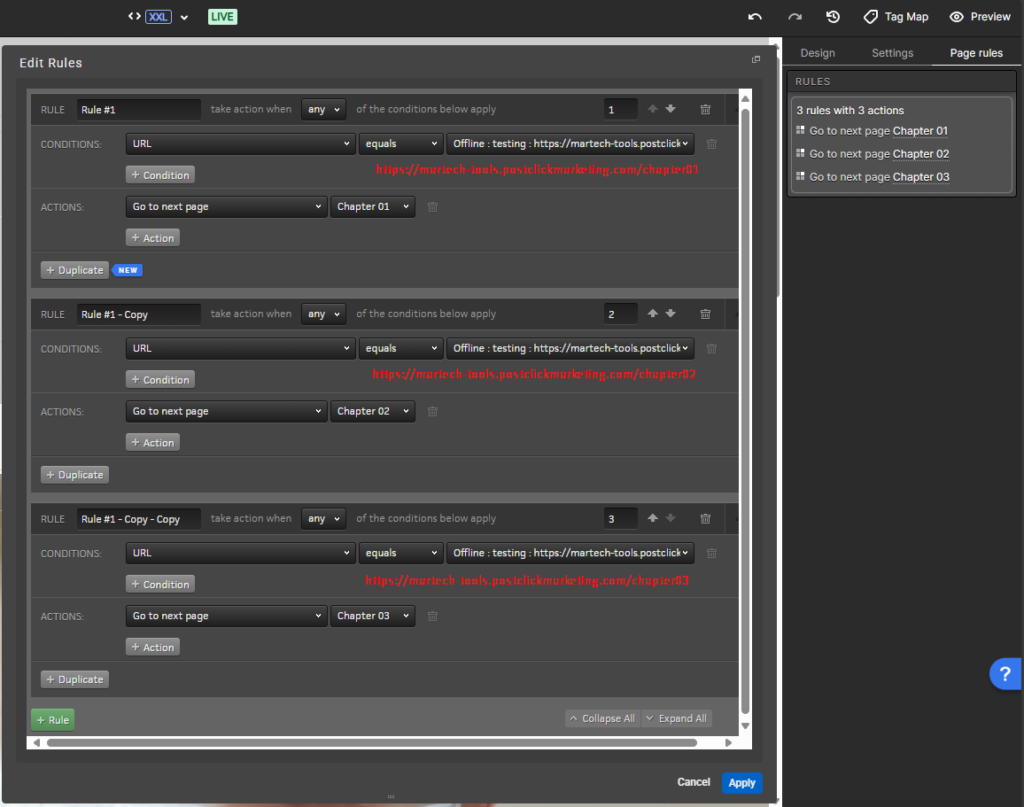The width and height of the screenshot is (1024, 807).
Task: Move Rule #1 down with arrow icon
Action: pyautogui.click(x=671, y=109)
